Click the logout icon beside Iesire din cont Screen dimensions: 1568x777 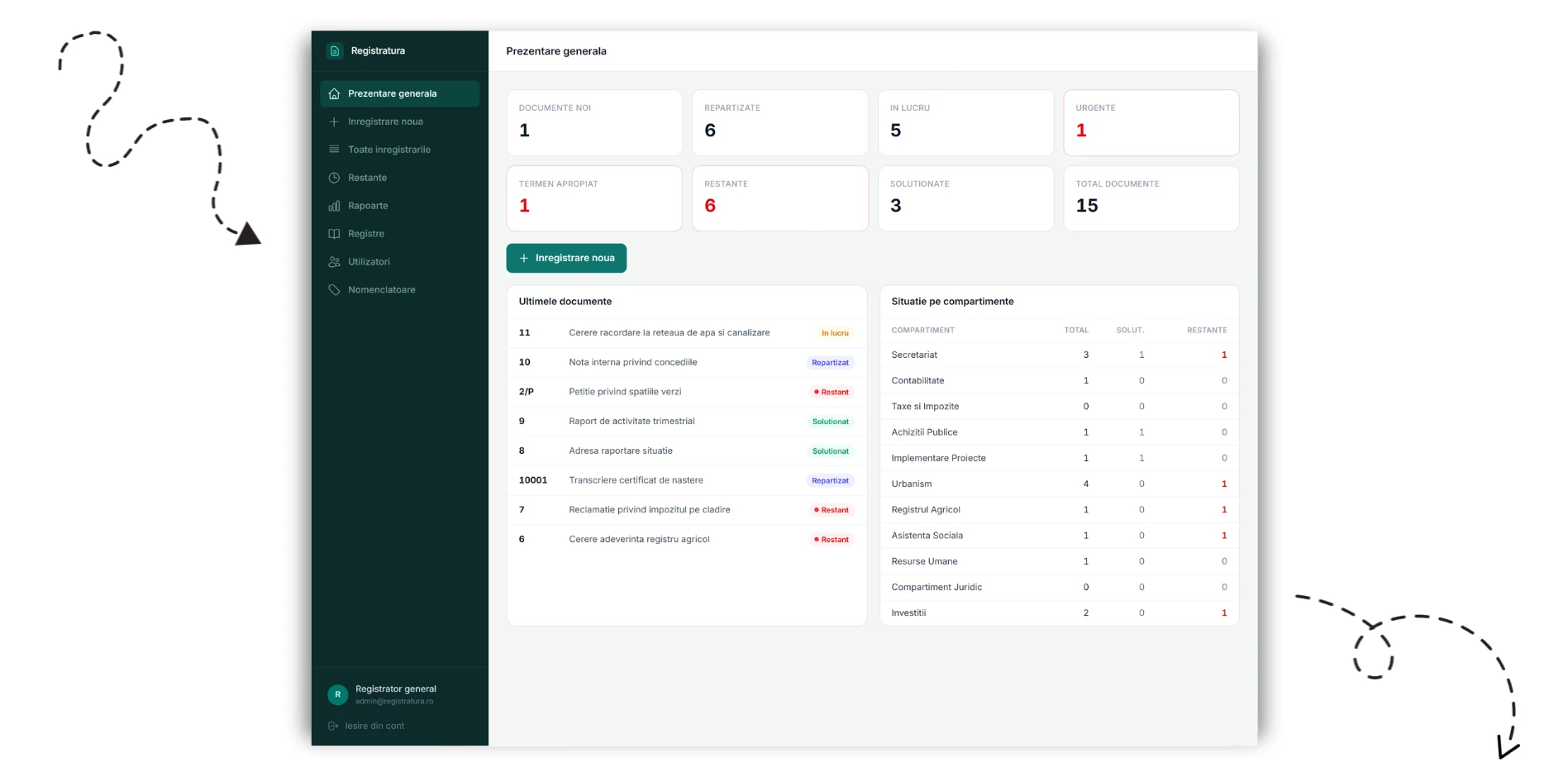333,727
